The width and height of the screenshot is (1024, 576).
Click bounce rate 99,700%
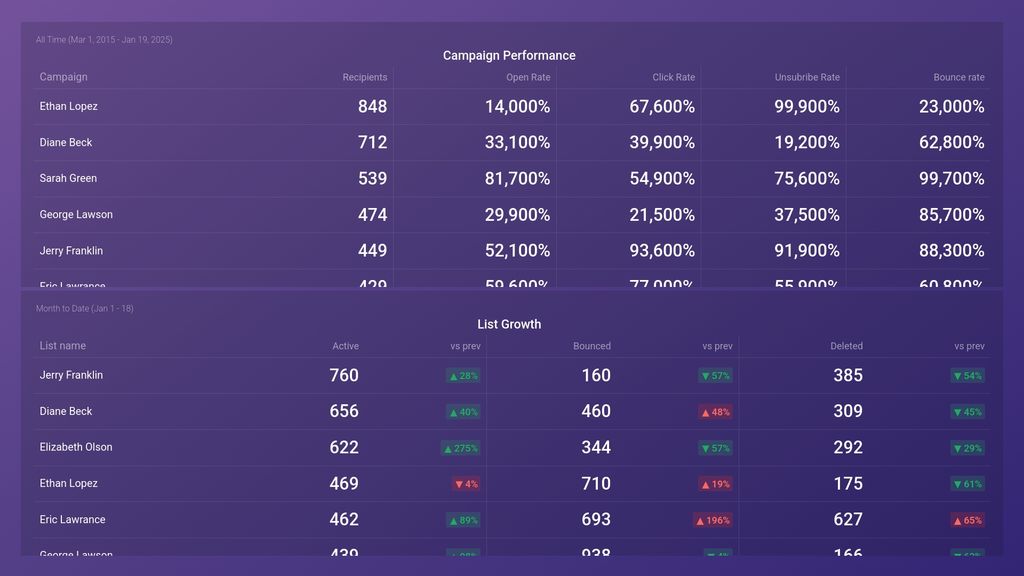click(952, 178)
